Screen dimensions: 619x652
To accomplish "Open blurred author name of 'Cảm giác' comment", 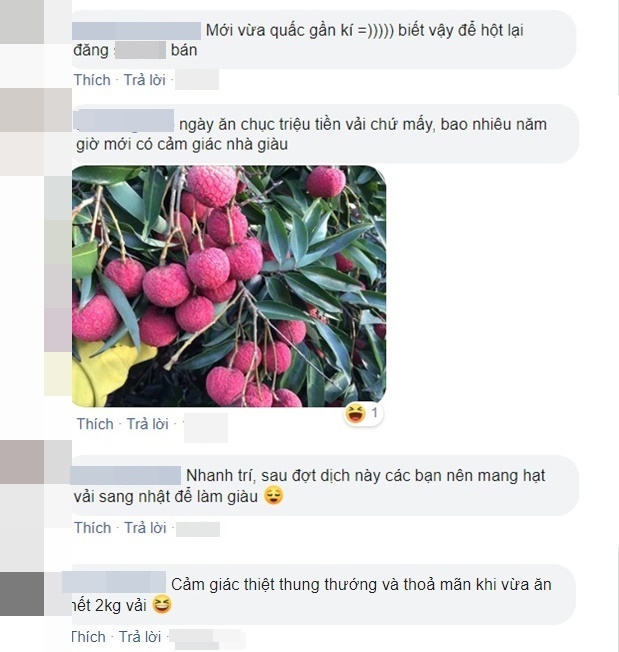I will tap(114, 582).
